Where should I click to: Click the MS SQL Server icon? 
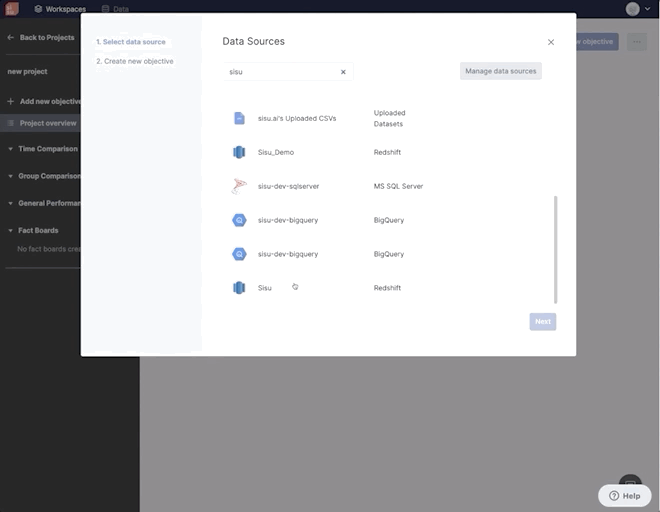[239, 186]
